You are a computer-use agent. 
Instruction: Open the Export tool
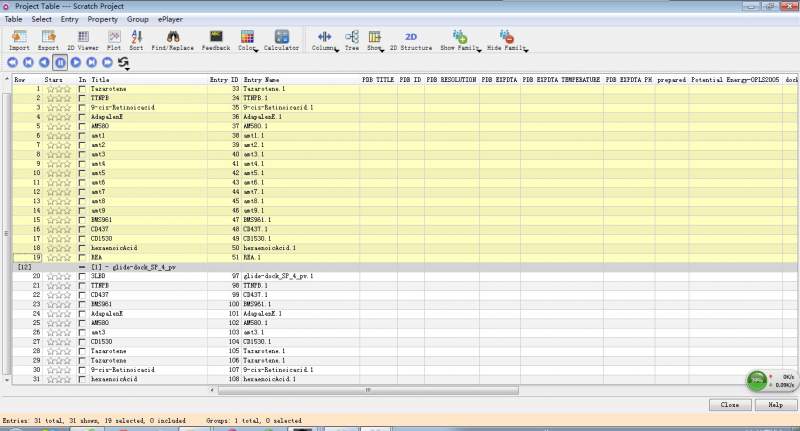click(x=48, y=40)
